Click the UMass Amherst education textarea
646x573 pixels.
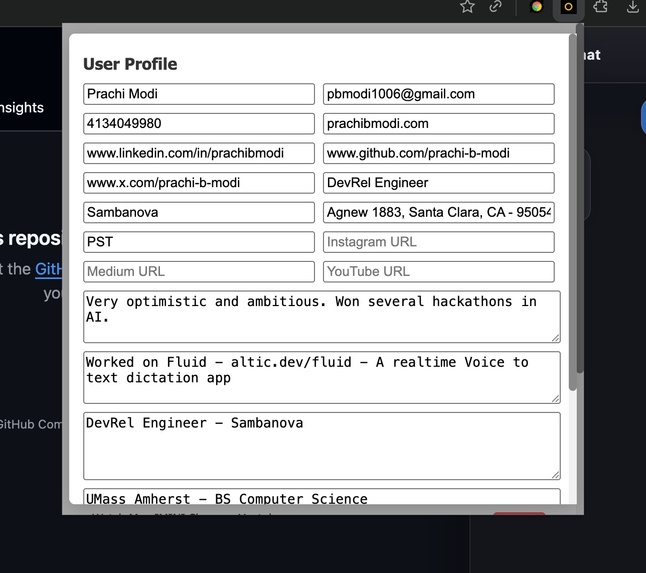[322, 496]
